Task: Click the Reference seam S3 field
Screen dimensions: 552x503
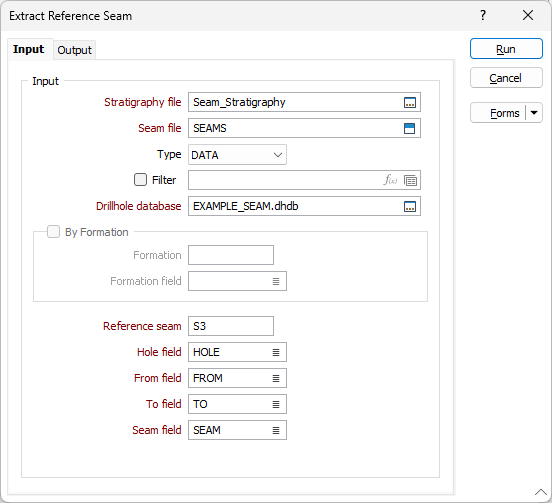Action: point(231,326)
